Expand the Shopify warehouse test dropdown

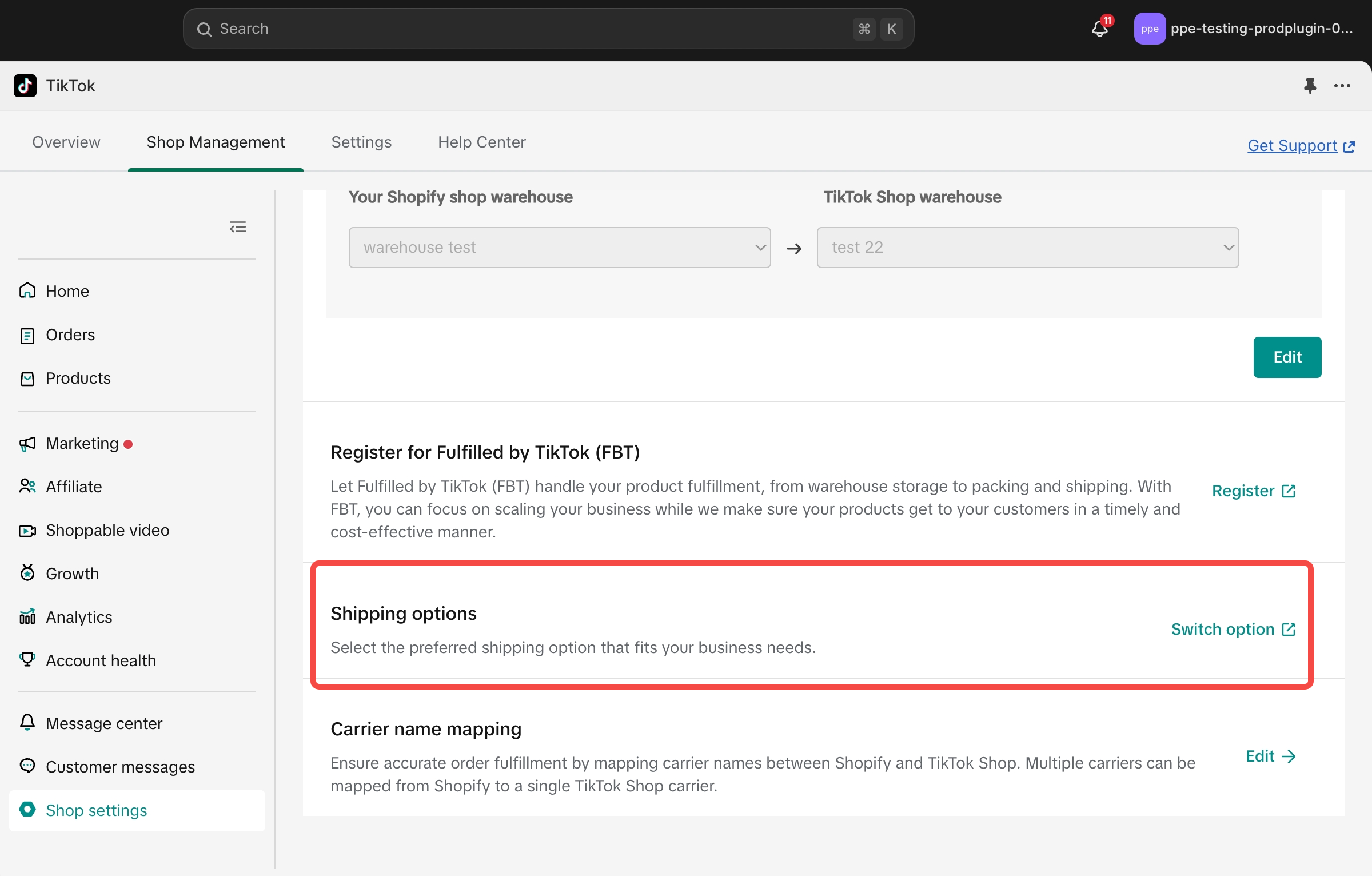point(559,248)
